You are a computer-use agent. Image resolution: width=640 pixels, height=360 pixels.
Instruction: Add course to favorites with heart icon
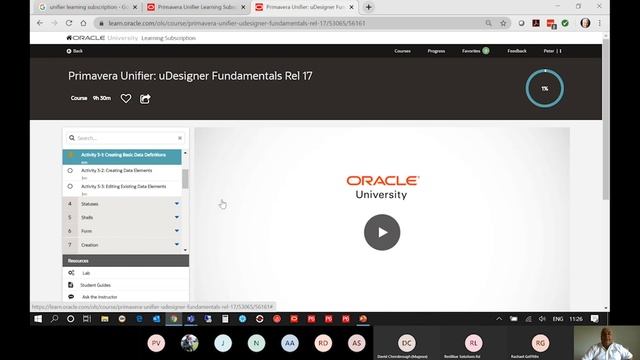click(x=126, y=98)
